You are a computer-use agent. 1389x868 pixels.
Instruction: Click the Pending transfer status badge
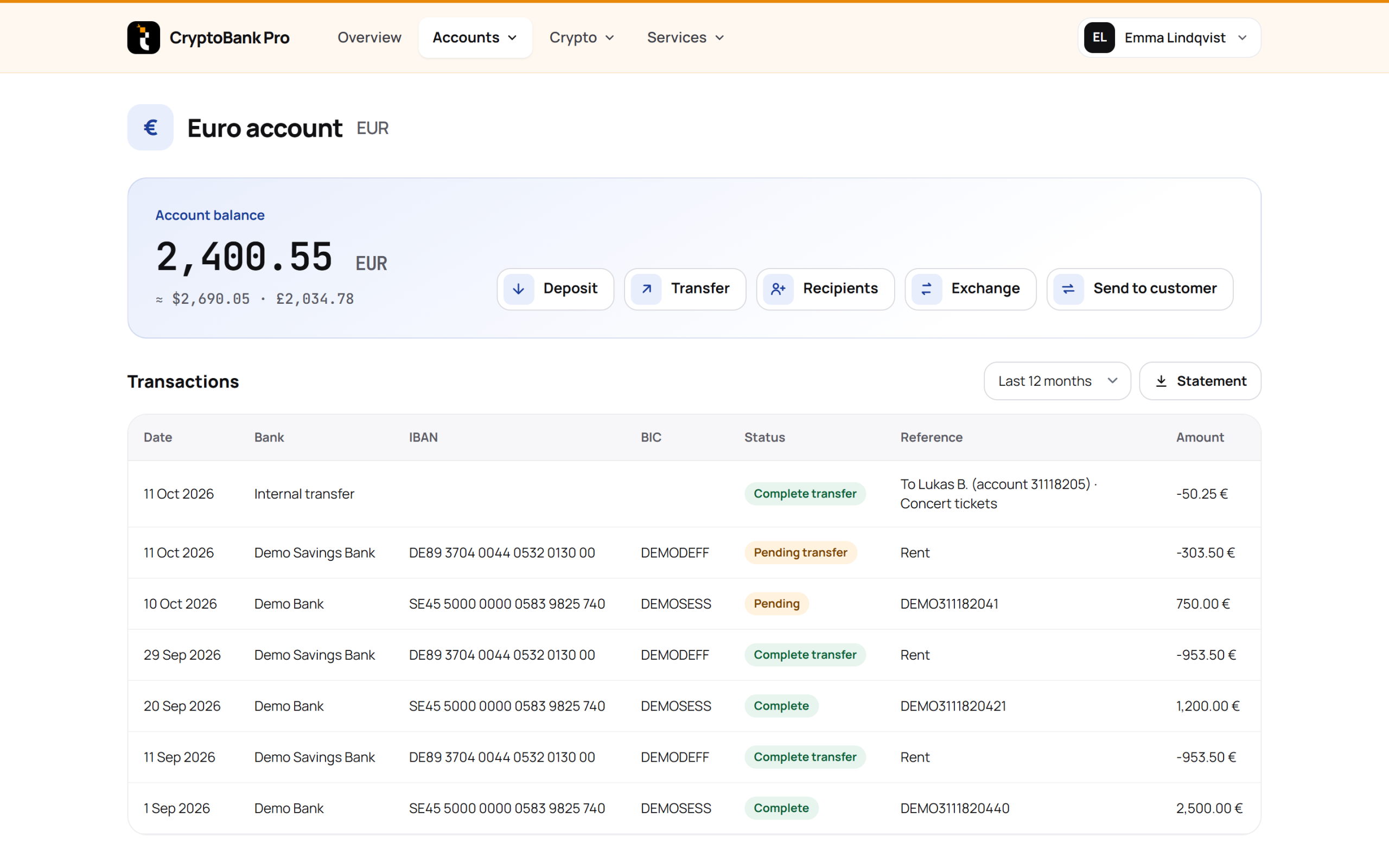click(800, 552)
